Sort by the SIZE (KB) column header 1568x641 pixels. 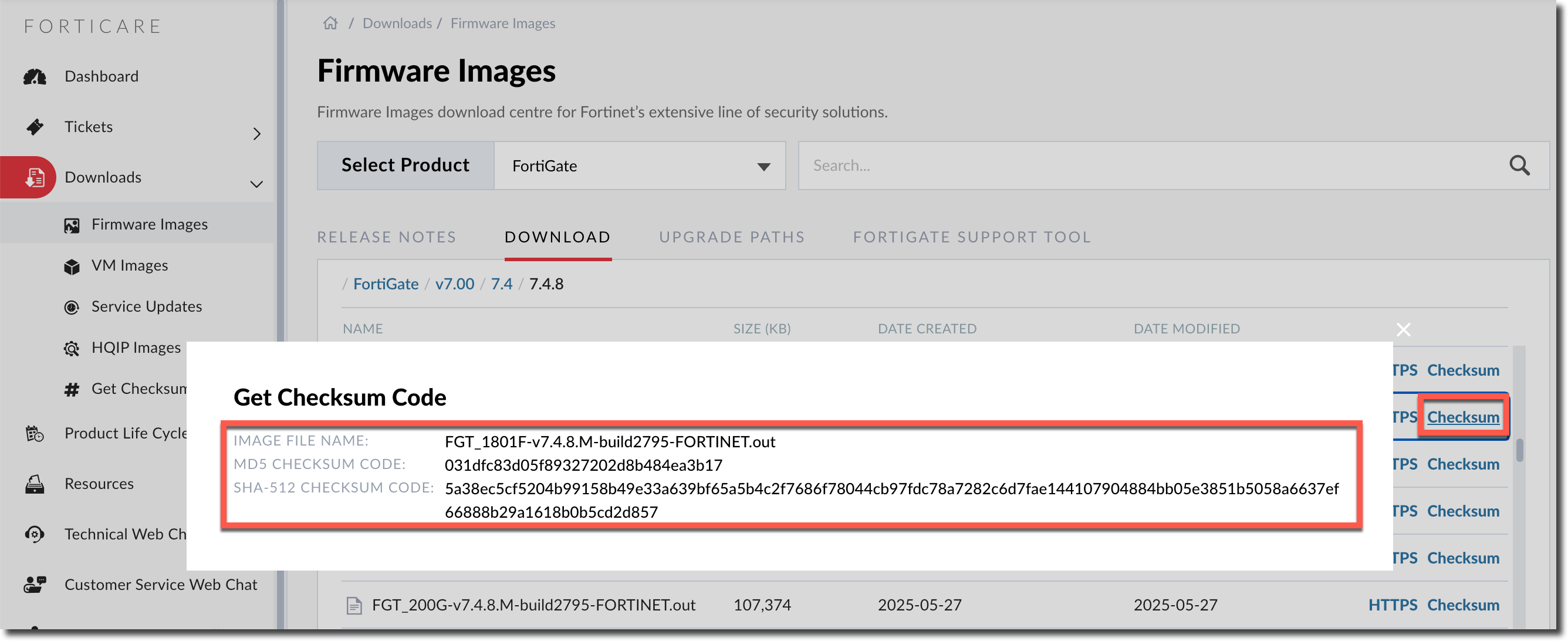[762, 329]
